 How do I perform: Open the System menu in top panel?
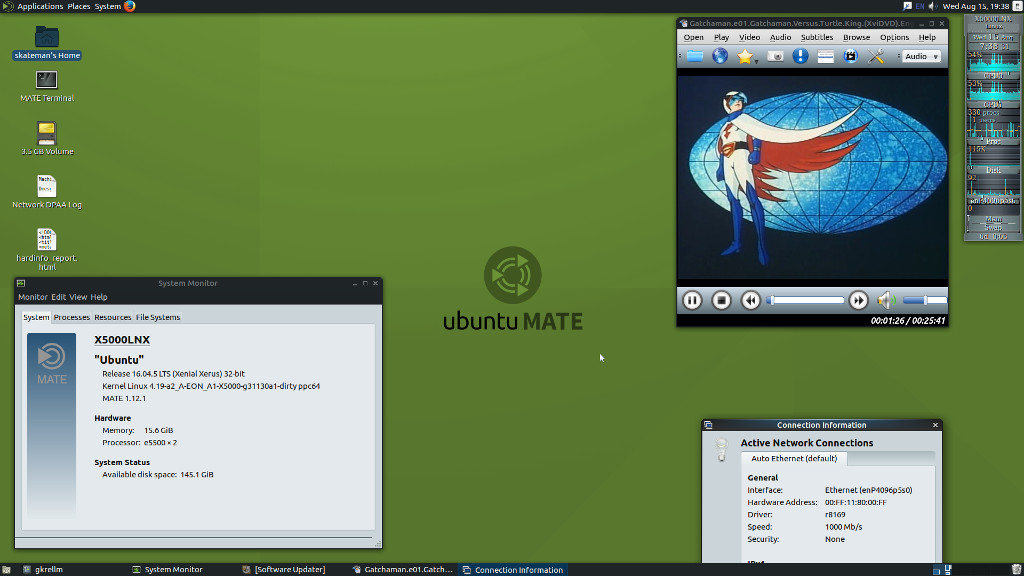(x=107, y=7)
